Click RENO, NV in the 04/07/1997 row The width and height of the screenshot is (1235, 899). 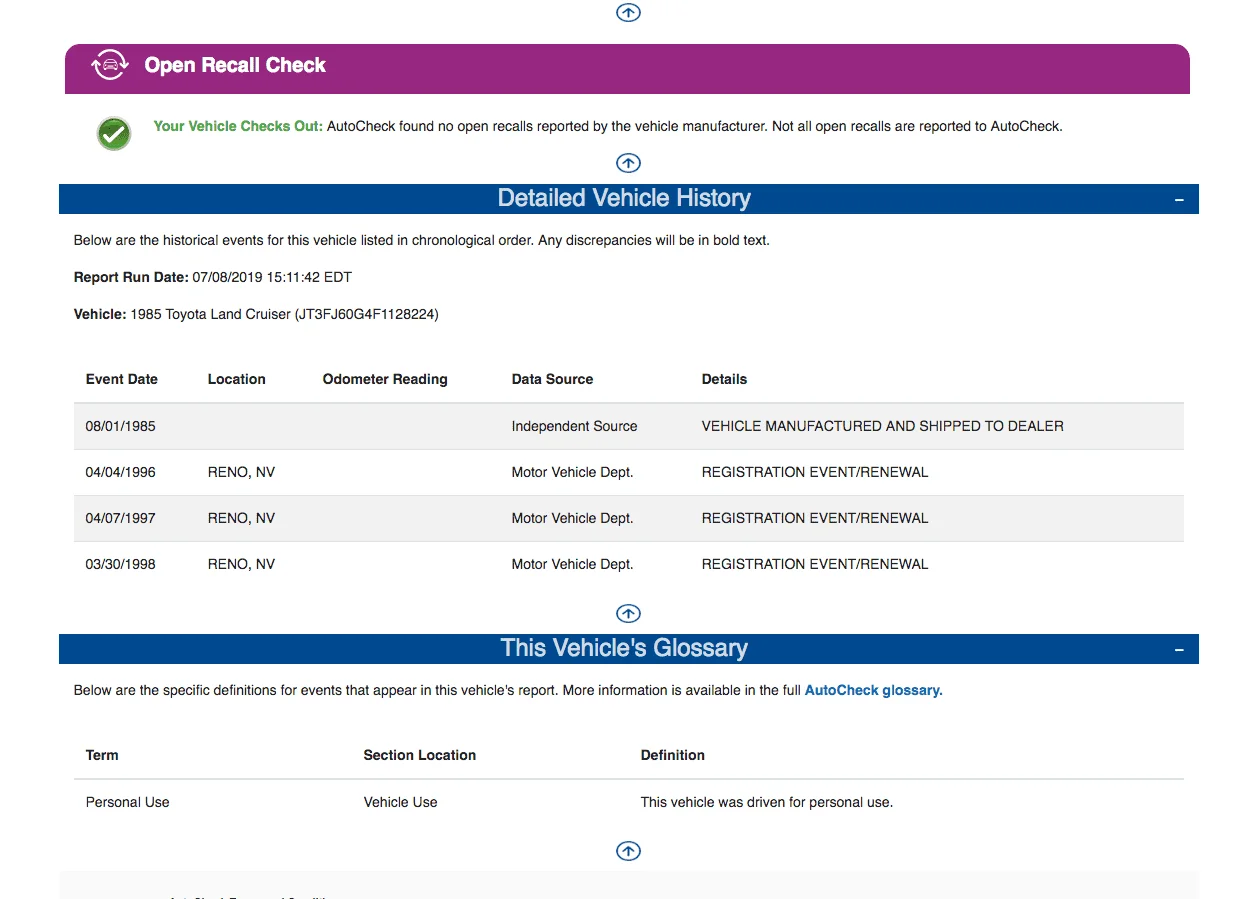point(241,518)
